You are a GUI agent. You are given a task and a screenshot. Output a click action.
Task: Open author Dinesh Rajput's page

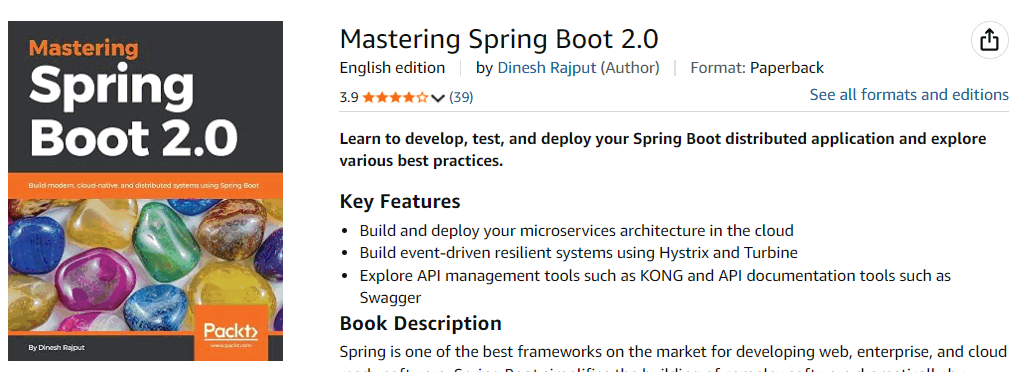pos(547,68)
